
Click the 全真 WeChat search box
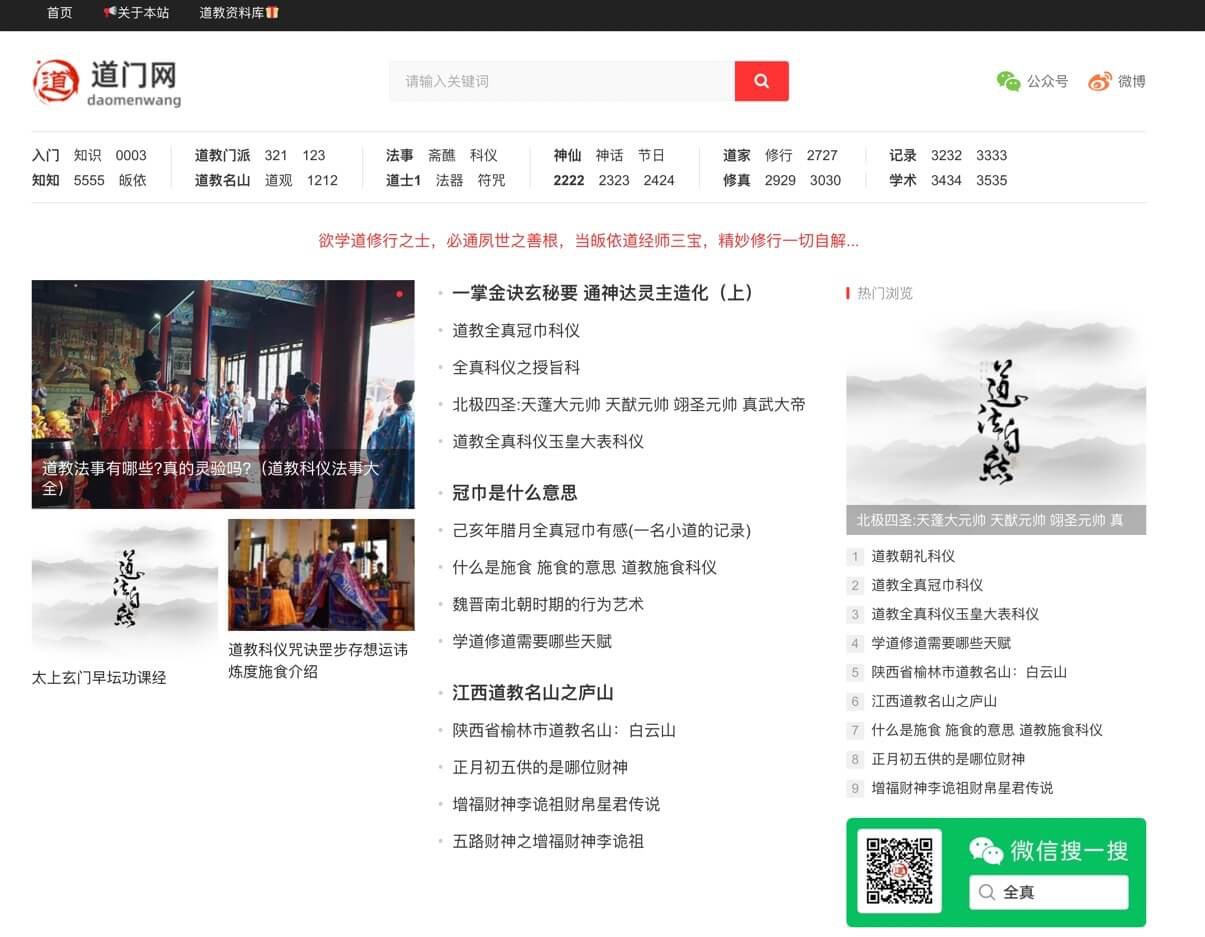(x=1048, y=892)
